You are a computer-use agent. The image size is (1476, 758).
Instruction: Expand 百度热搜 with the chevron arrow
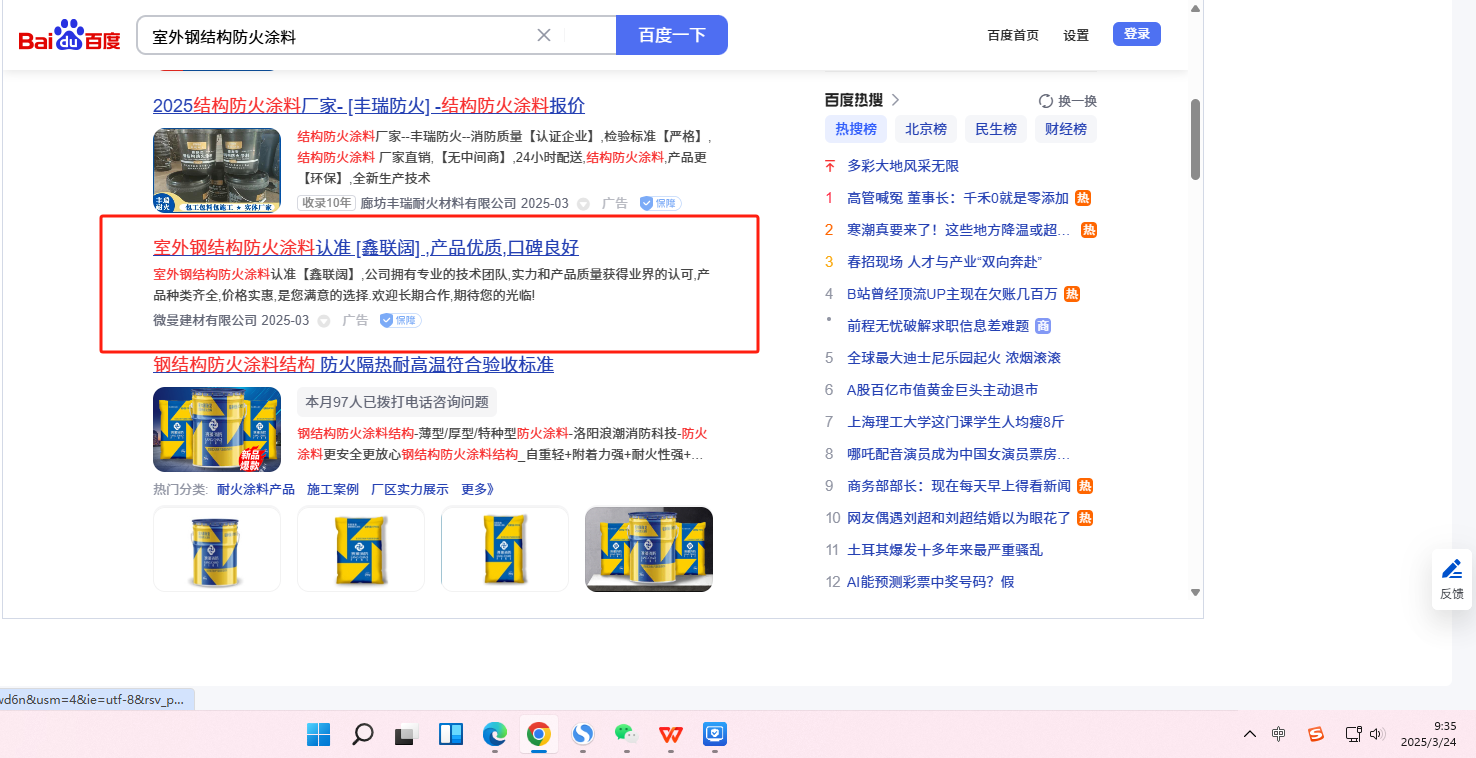tap(896, 100)
